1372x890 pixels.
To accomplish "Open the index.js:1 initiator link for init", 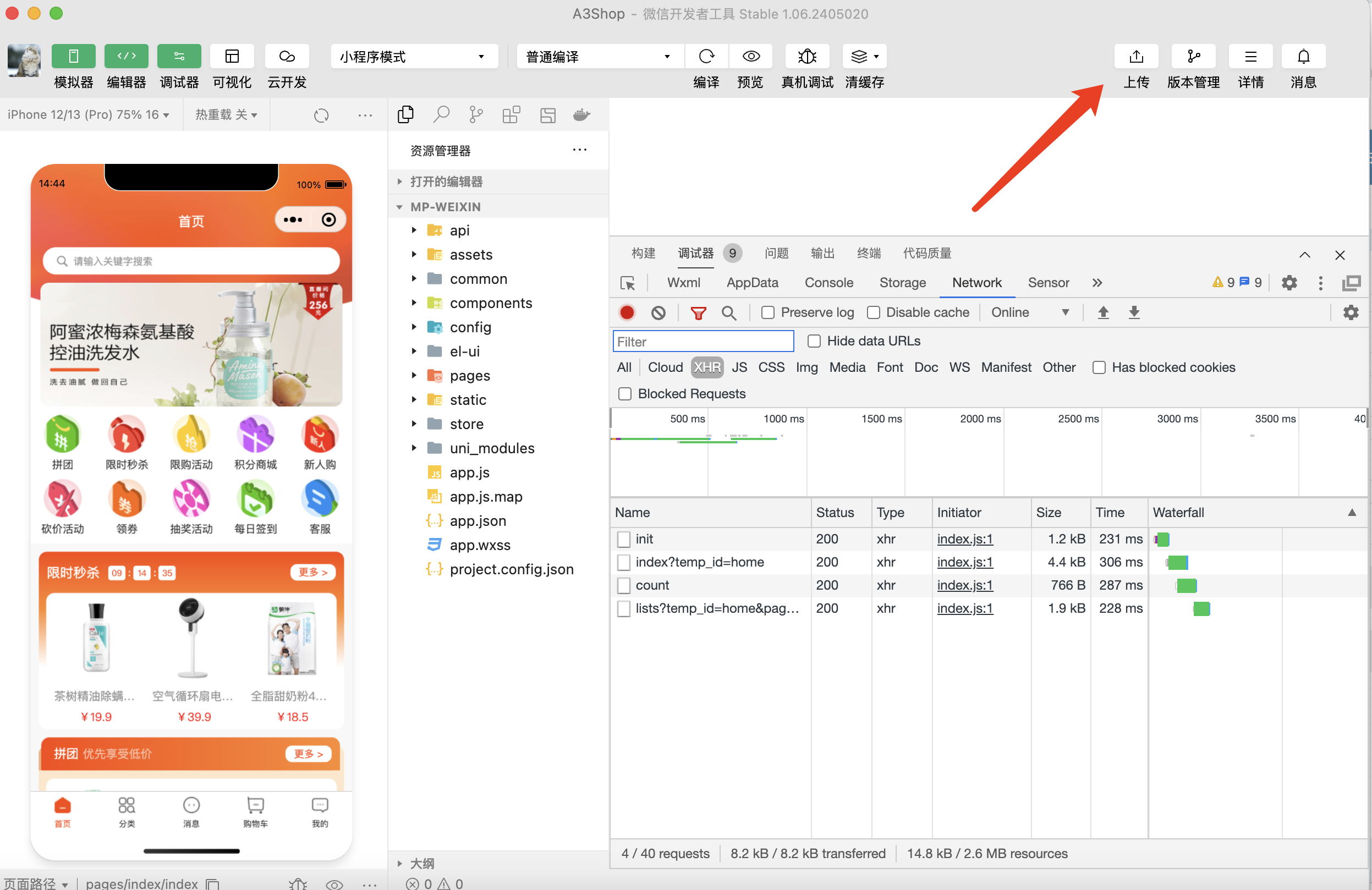I will (965, 540).
